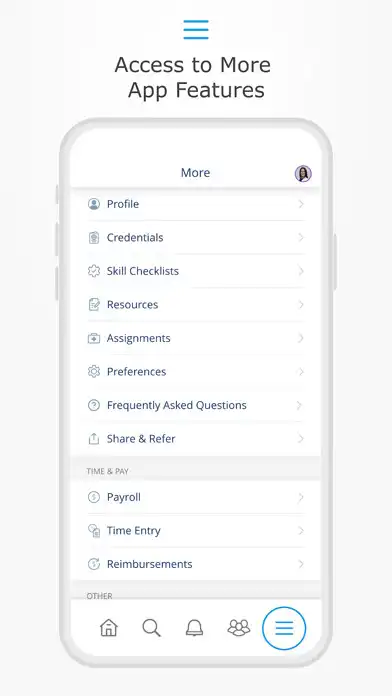The height and width of the screenshot is (696, 392).
Task: Open the Assignments menu item
Action: click(196, 338)
